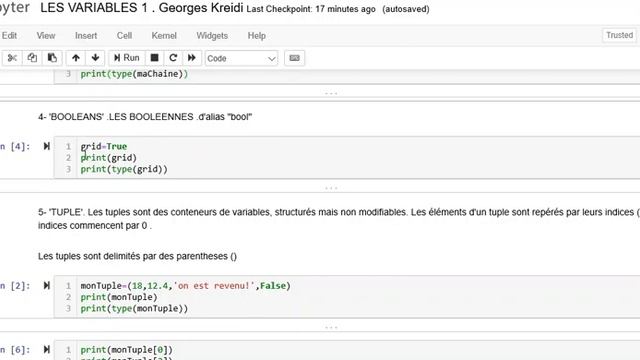Move selected cell down arrow

pyautogui.click(x=95, y=58)
